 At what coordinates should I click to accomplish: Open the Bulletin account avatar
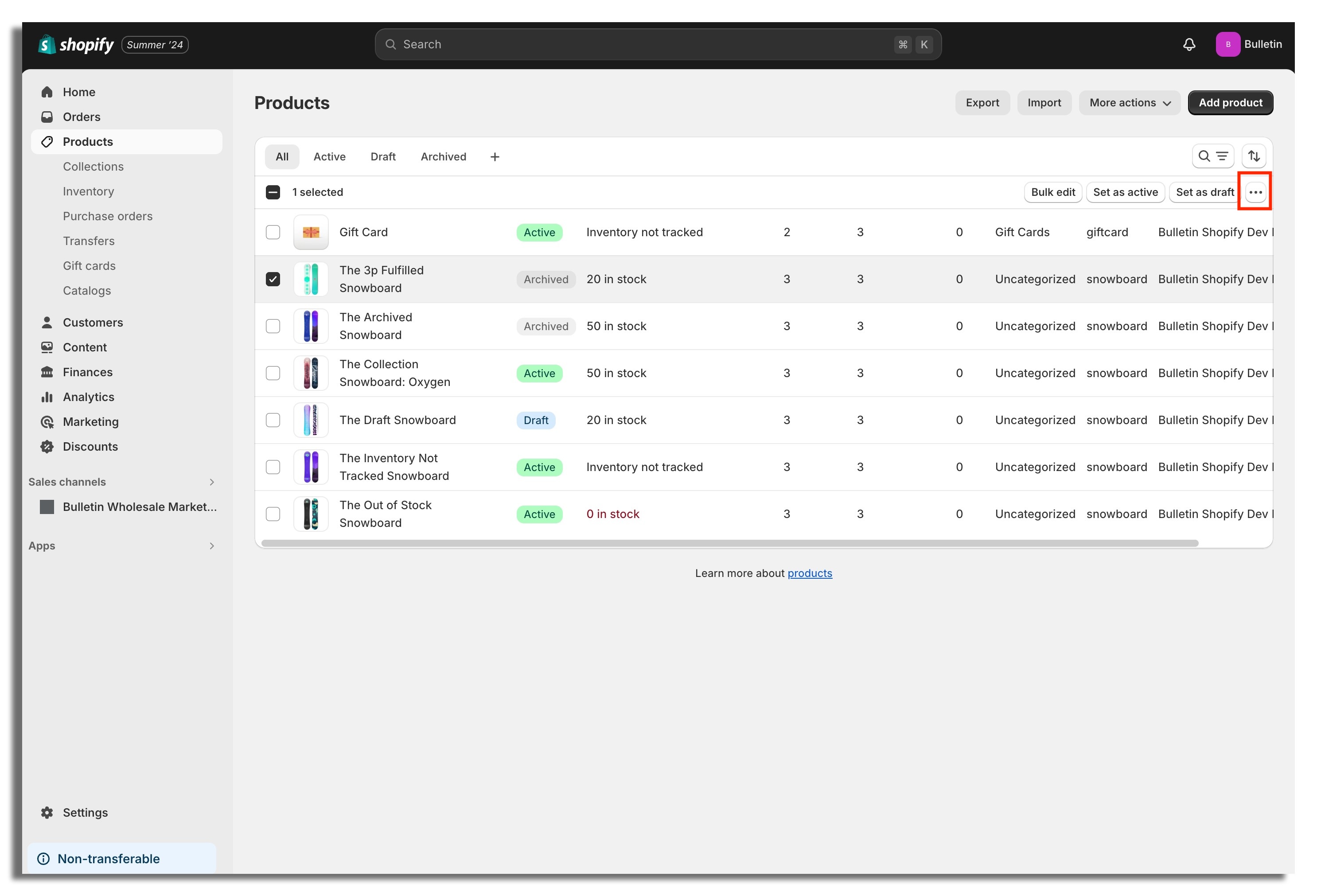pyautogui.click(x=1227, y=44)
